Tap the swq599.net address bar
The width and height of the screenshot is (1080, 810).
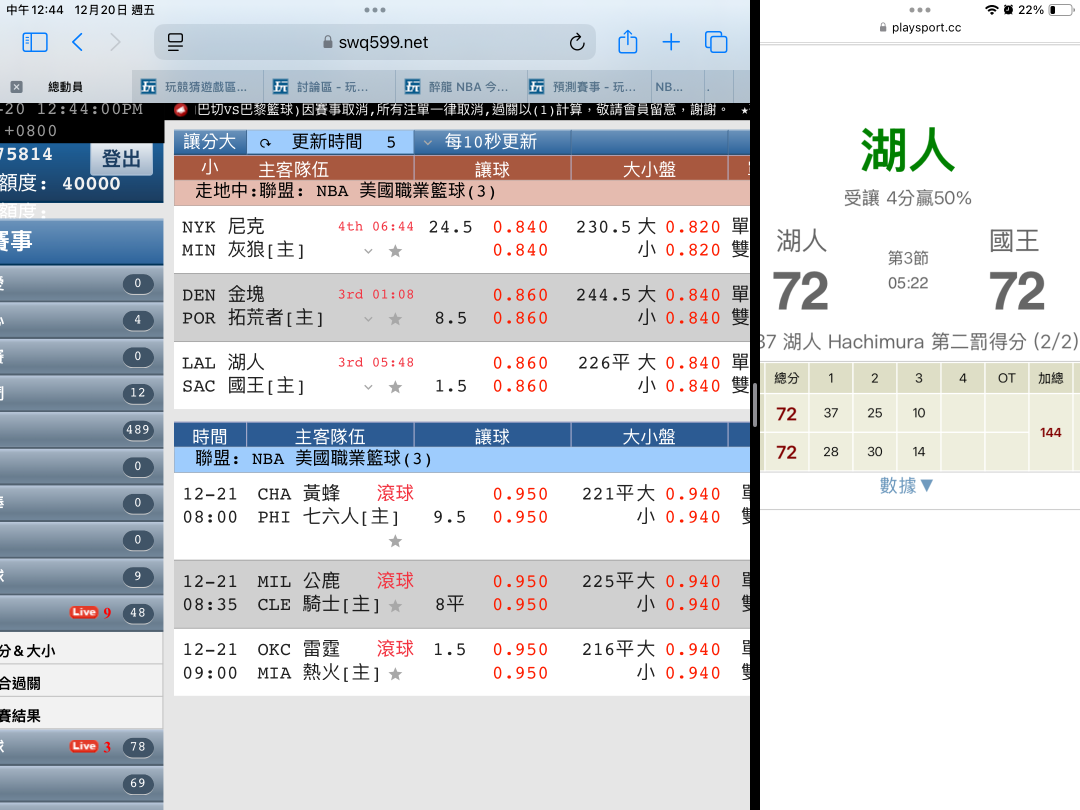click(x=375, y=43)
